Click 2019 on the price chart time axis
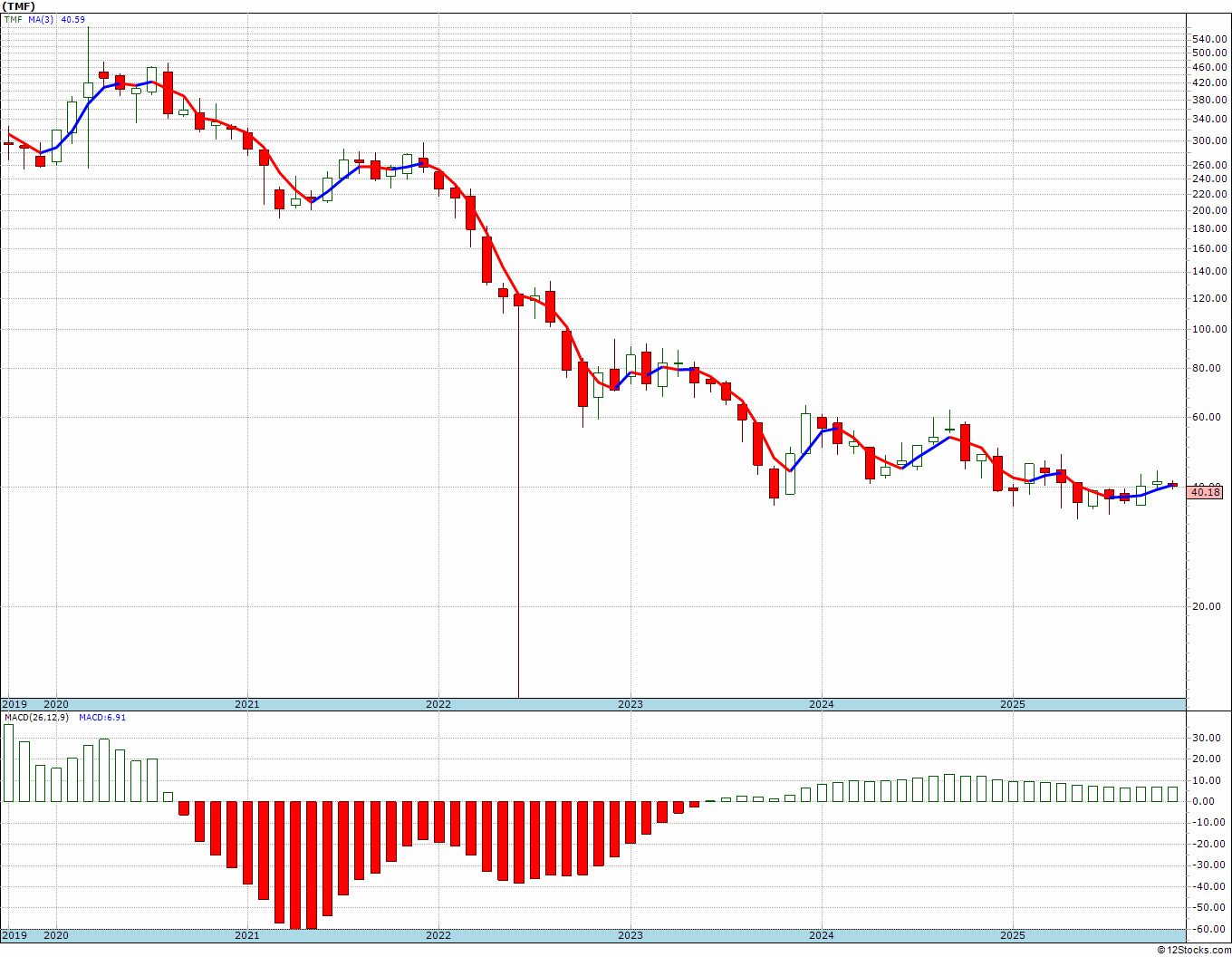1232x957 pixels. [x=14, y=704]
